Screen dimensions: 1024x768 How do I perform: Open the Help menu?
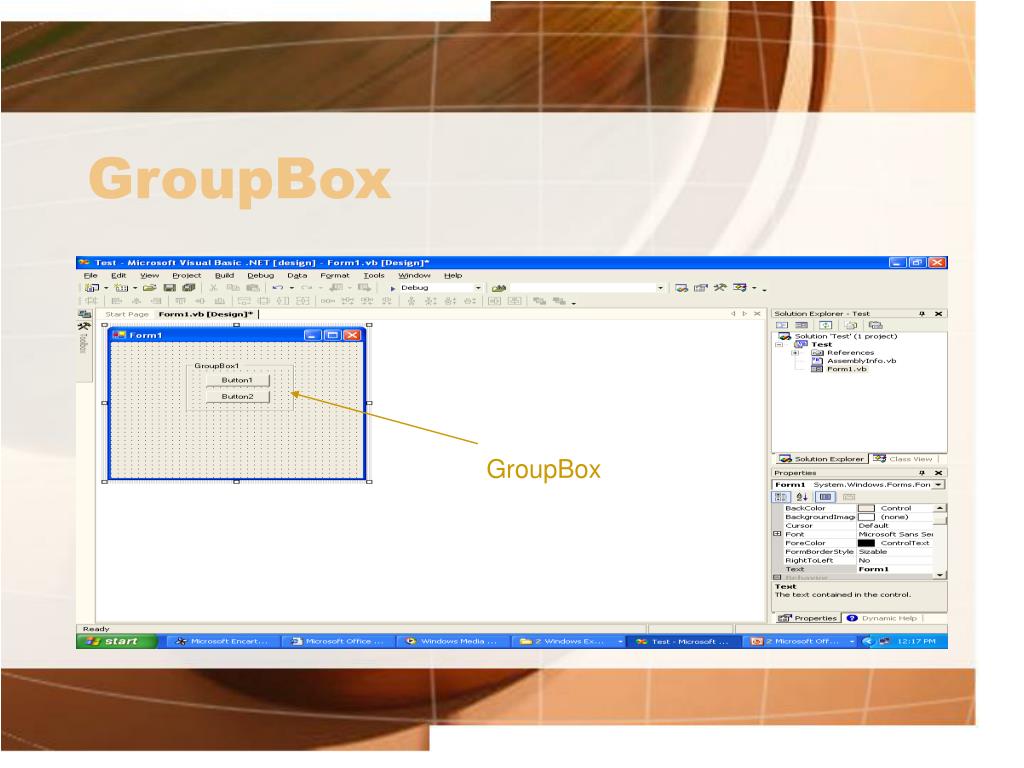pyautogui.click(x=453, y=276)
